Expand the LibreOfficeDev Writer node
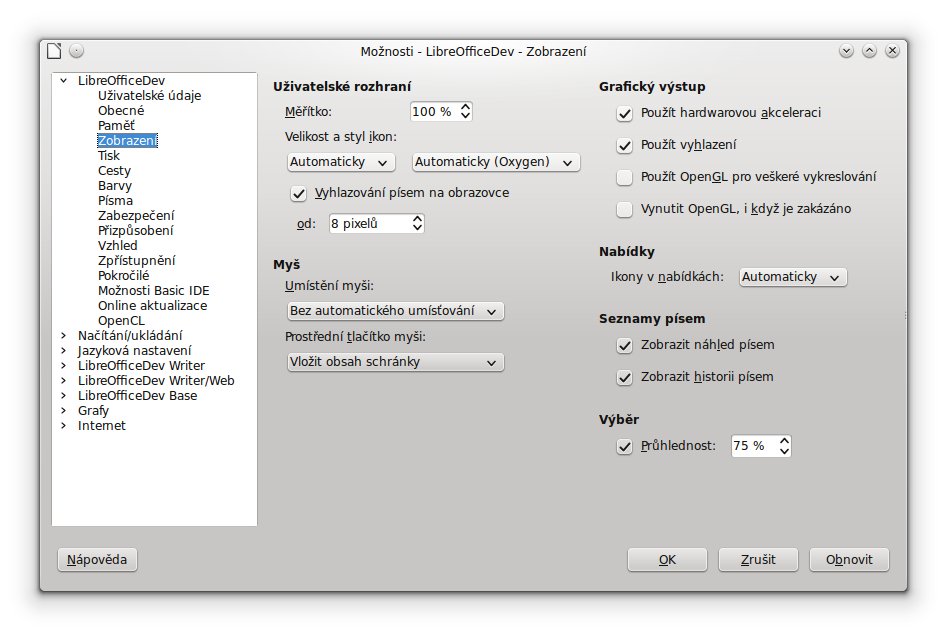The image size is (947, 631). pos(63,365)
